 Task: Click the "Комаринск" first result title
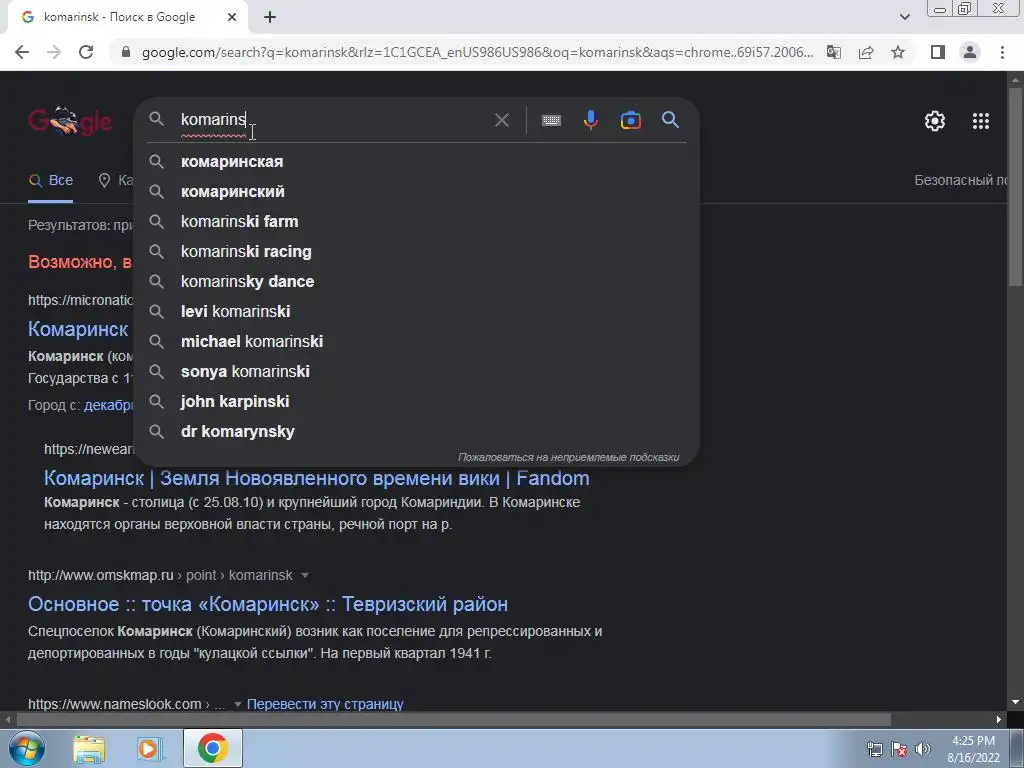[78, 329]
